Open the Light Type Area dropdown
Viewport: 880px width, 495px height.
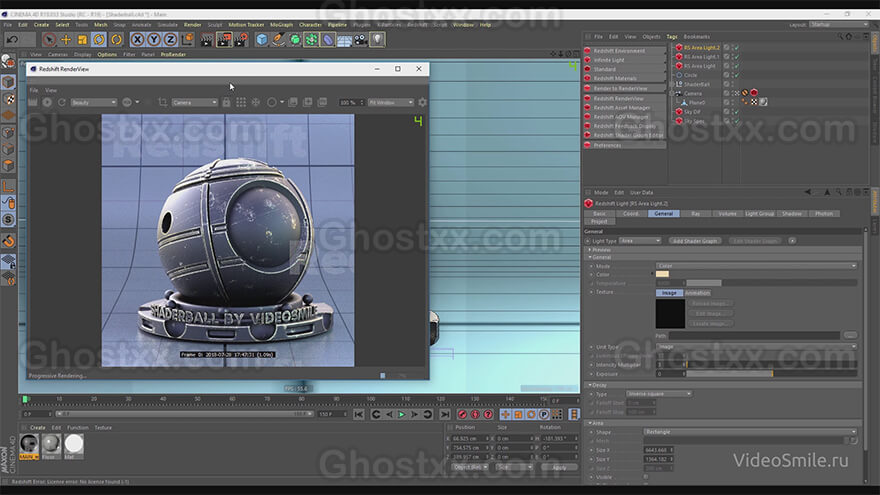(640, 241)
